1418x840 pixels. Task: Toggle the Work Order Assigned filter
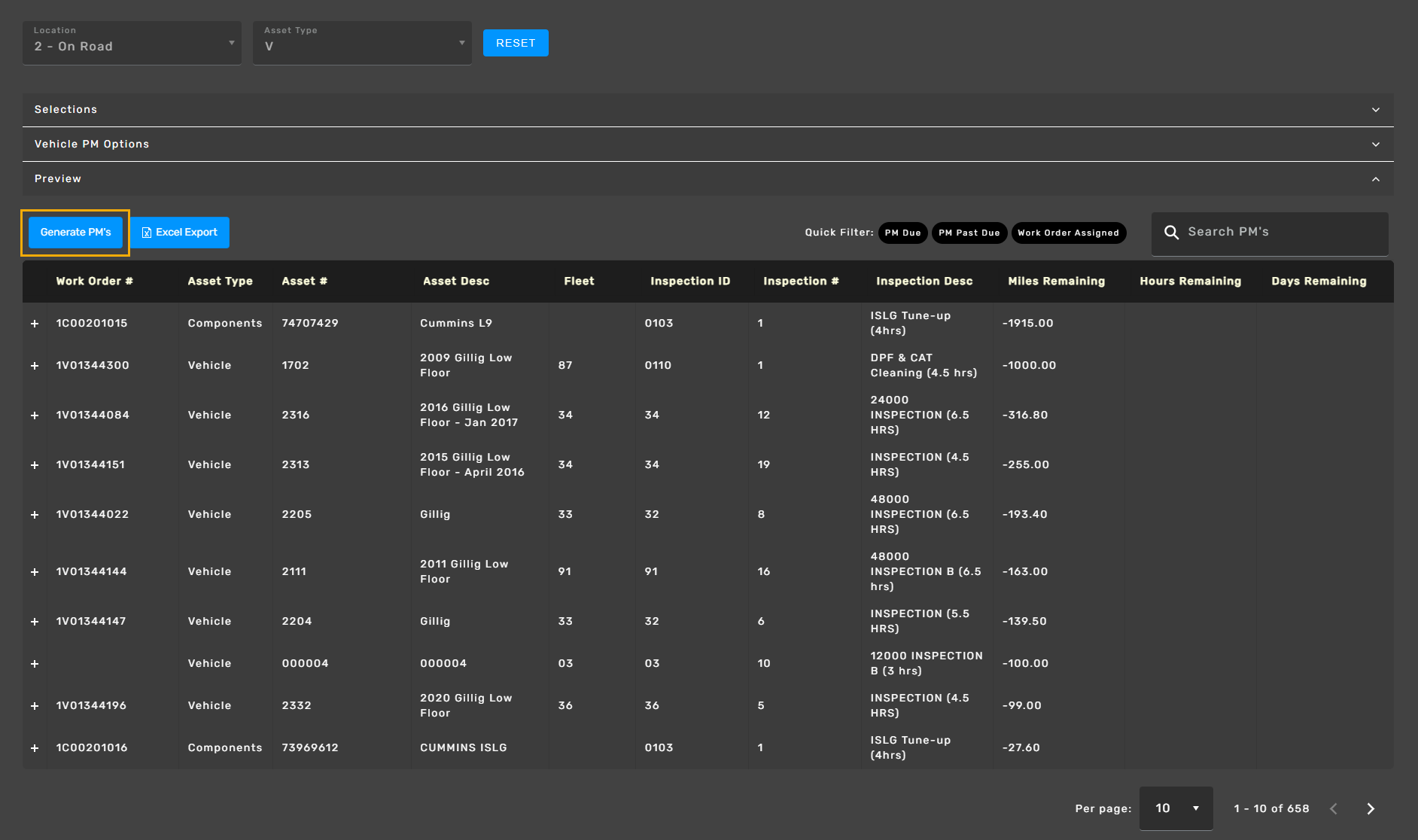coord(1068,233)
